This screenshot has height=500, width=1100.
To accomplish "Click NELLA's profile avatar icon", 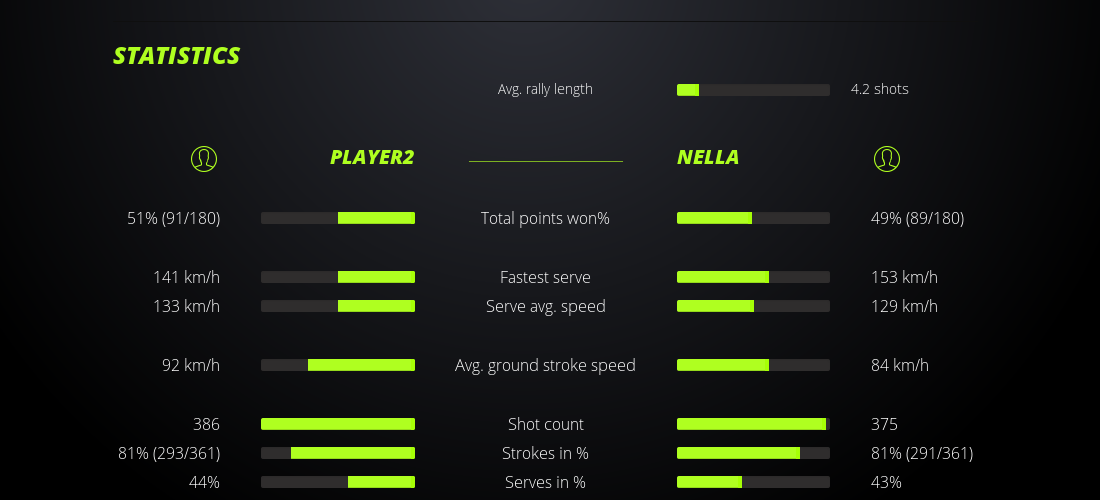I will (x=886, y=158).
